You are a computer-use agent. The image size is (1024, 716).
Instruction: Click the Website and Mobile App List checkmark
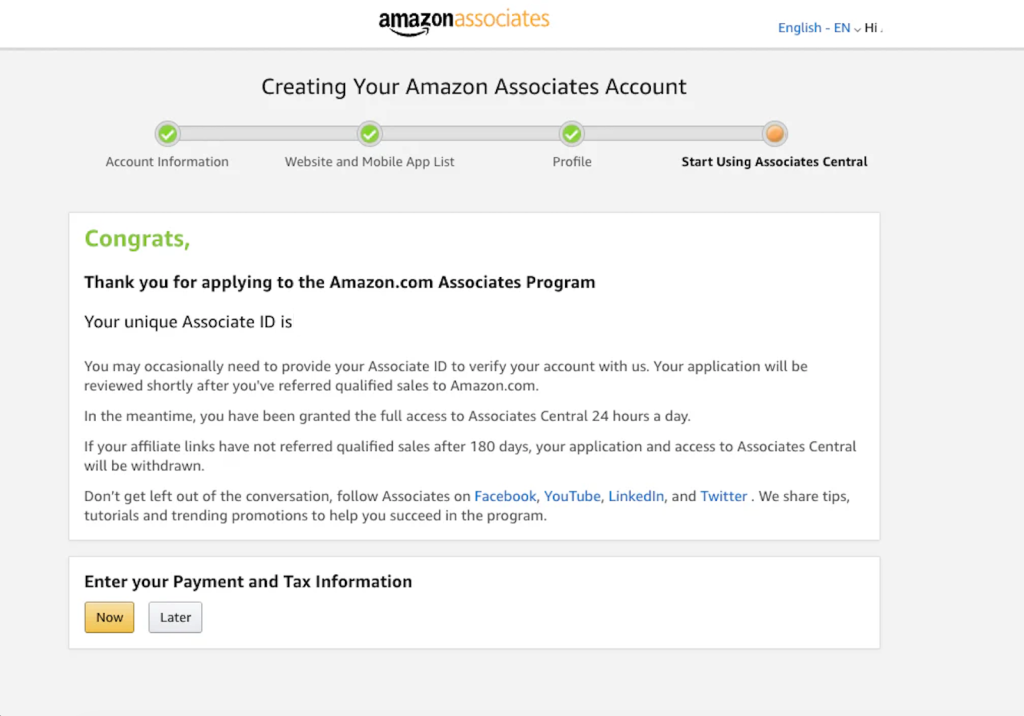(370, 134)
